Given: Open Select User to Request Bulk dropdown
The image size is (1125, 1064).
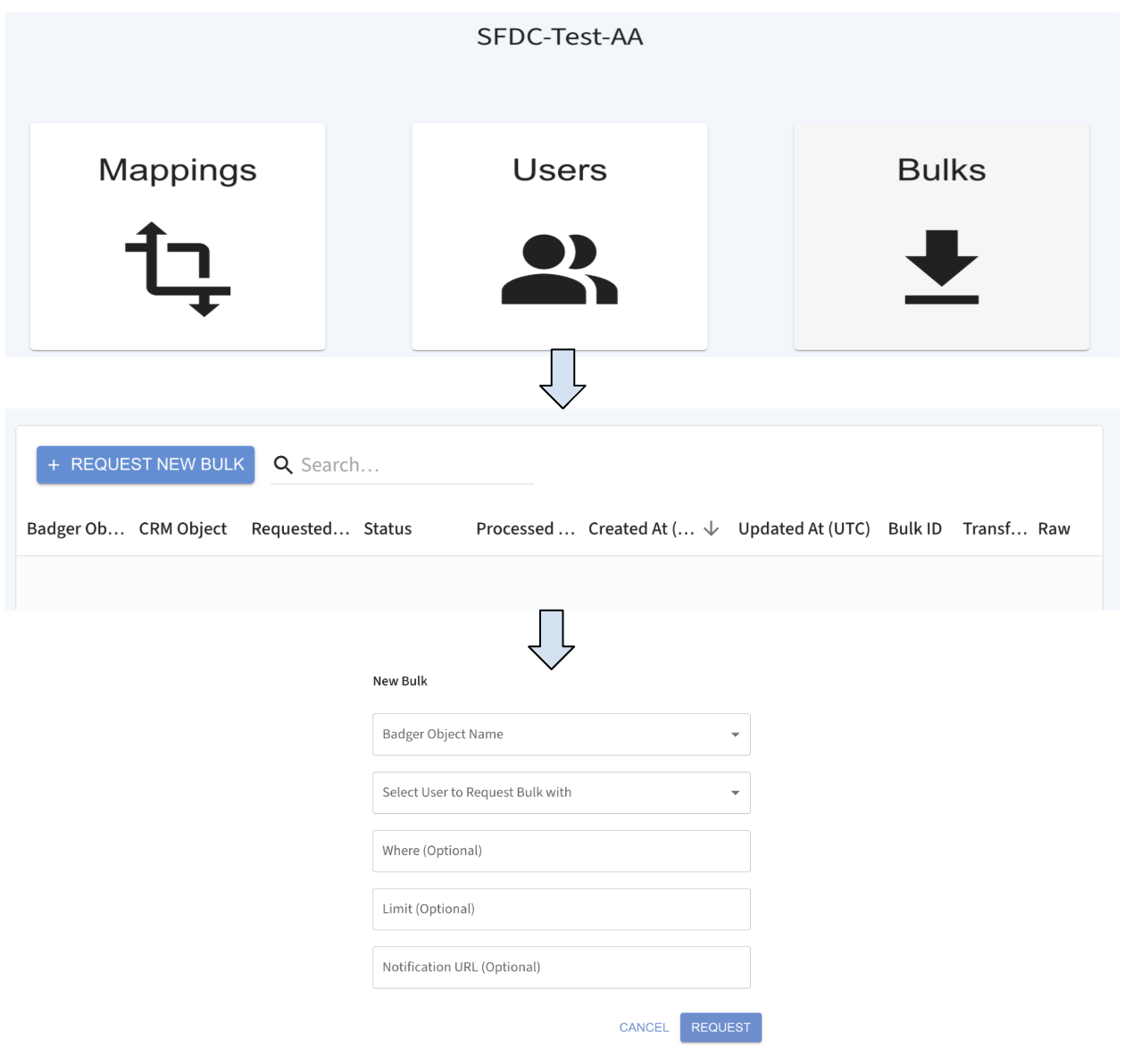Looking at the screenshot, I should tap(562, 793).
